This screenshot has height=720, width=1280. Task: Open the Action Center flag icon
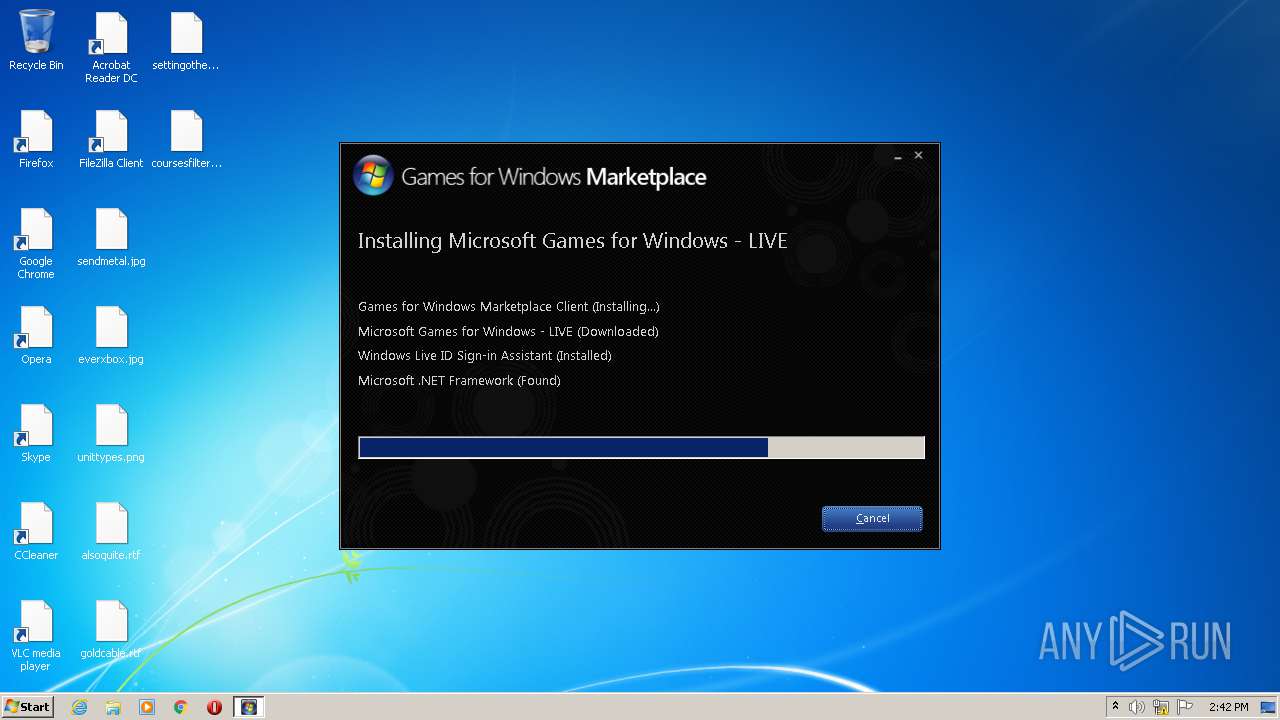(x=1185, y=707)
